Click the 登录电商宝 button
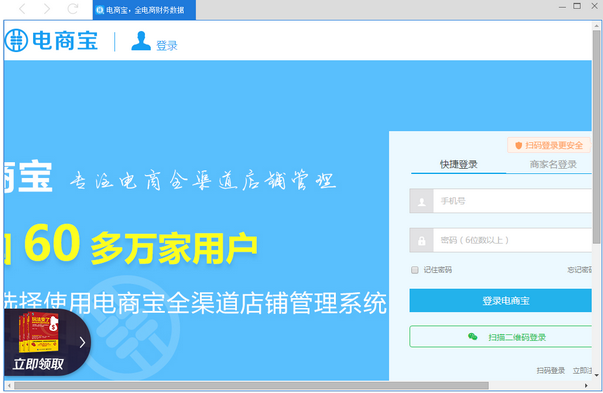The image size is (603, 393). [x=500, y=300]
